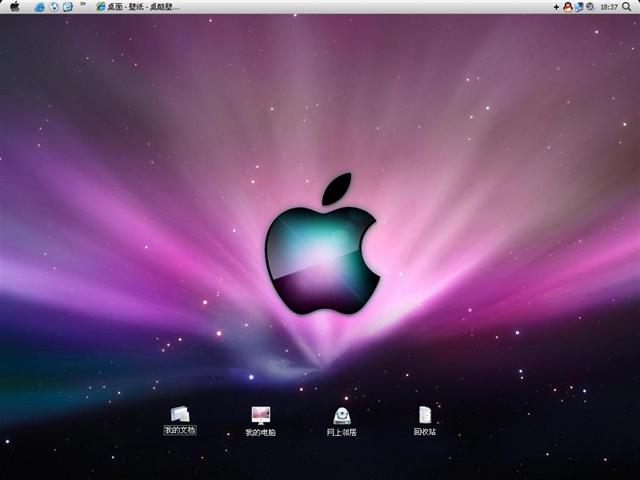Select the 回收站 recycle bin icon
This screenshot has height=480, width=640.
coord(425,414)
